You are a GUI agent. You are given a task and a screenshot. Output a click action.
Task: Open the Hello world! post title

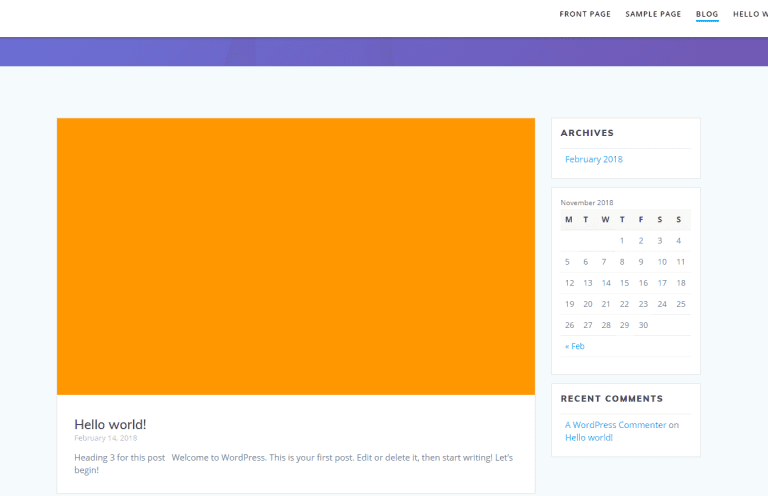[x=110, y=424]
